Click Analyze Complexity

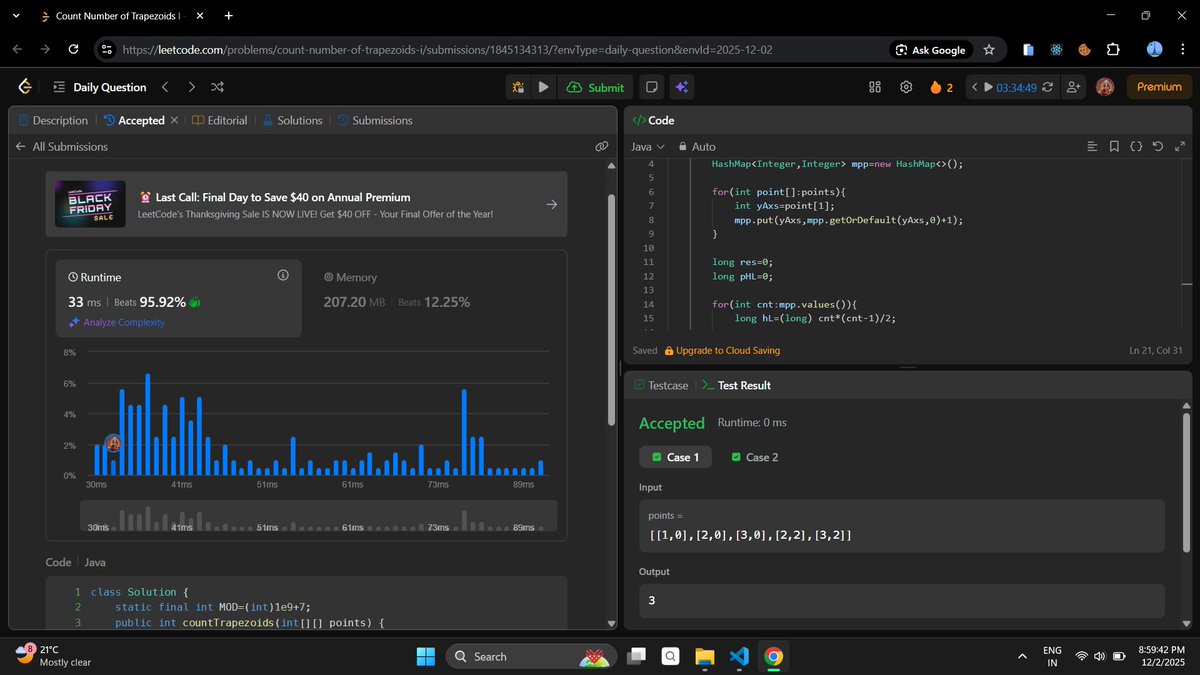117,322
